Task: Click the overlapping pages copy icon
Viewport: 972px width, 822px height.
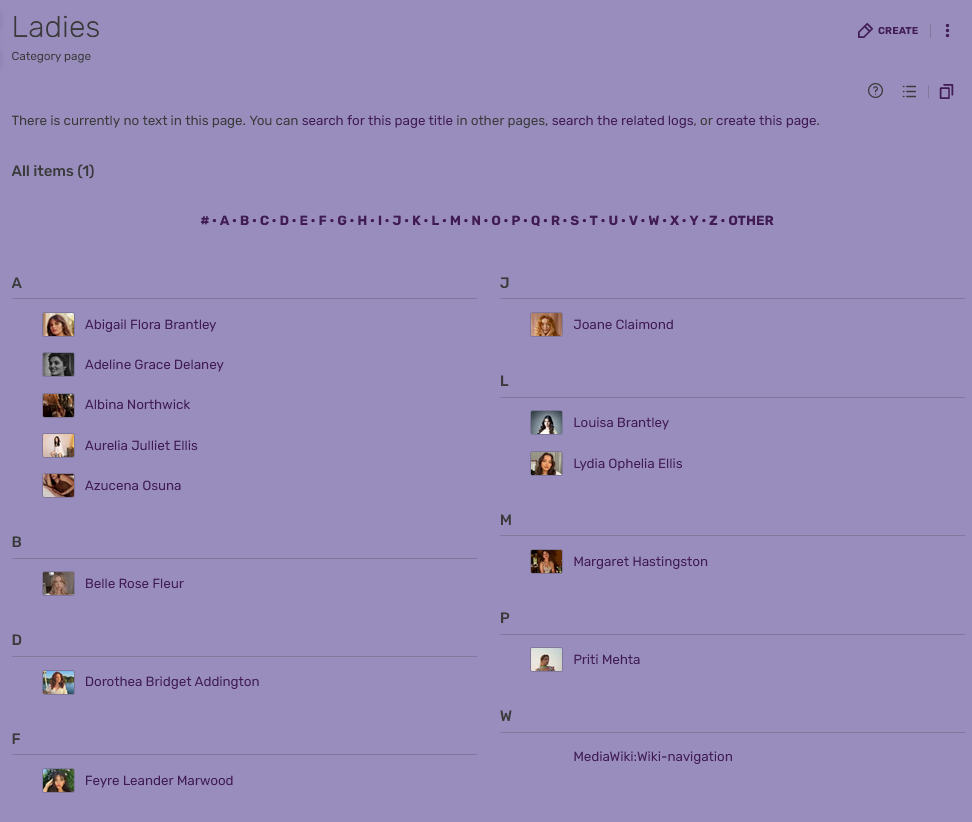Action: tap(946, 92)
